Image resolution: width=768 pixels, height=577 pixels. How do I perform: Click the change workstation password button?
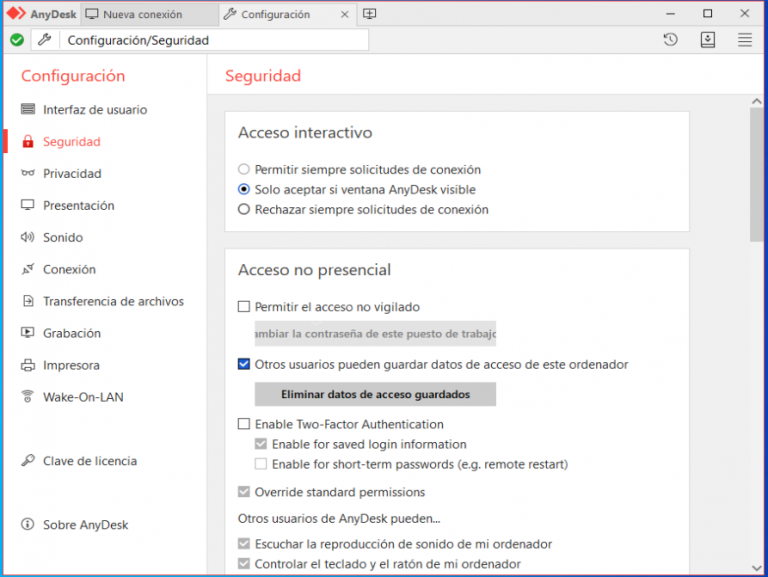[x=375, y=334]
